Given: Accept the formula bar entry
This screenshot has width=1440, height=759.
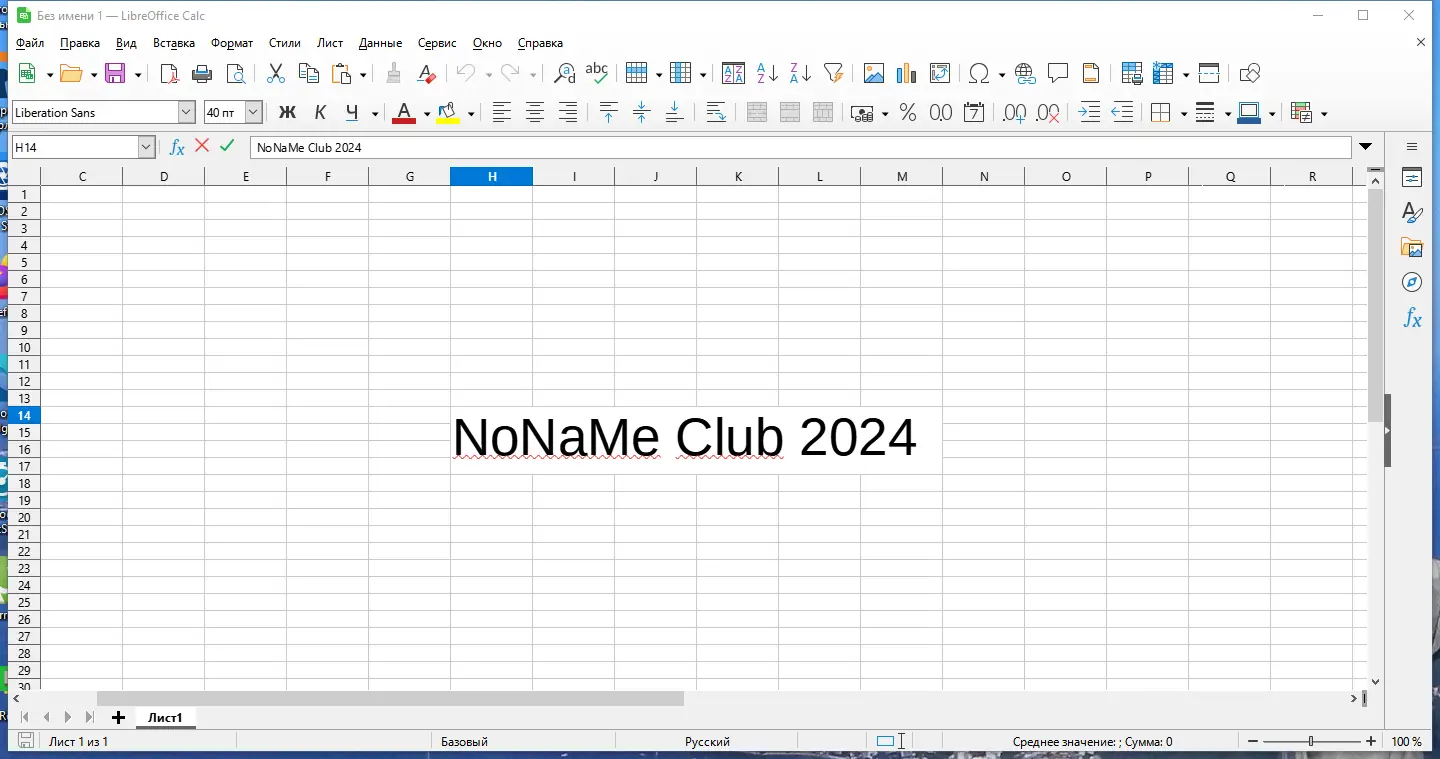Looking at the screenshot, I should 228,146.
